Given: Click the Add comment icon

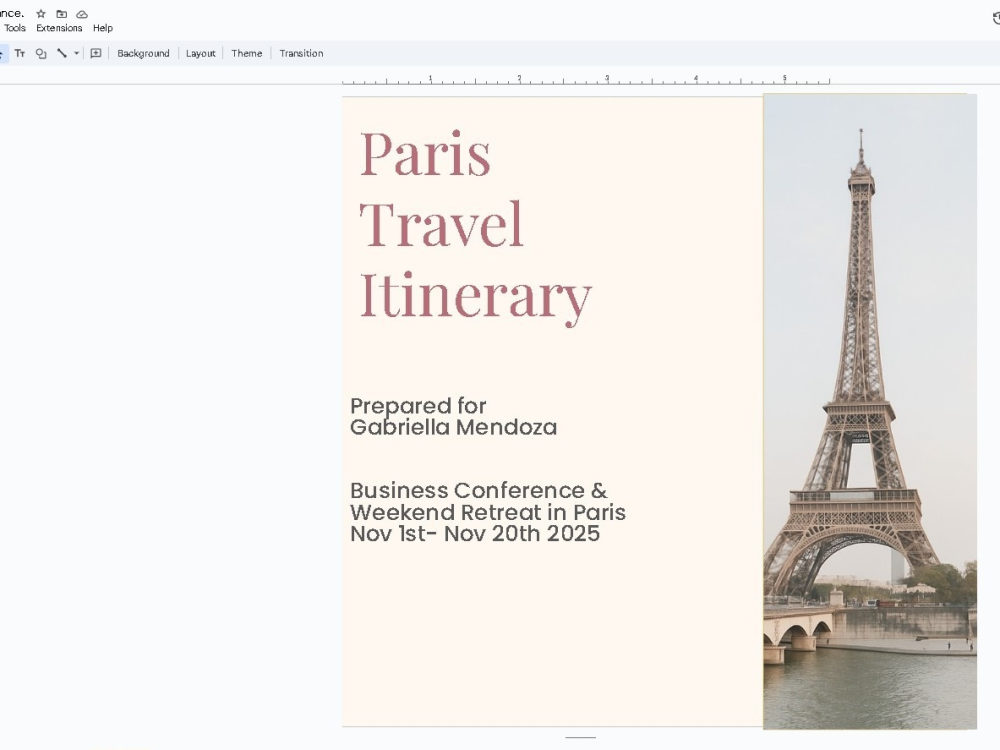Looking at the screenshot, I should (96, 54).
